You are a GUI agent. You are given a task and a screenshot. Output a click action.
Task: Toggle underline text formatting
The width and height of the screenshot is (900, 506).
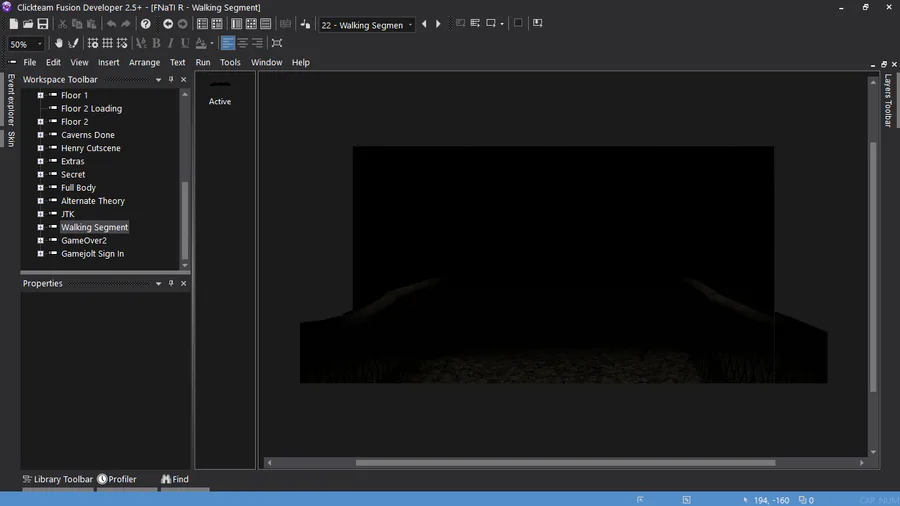click(185, 43)
